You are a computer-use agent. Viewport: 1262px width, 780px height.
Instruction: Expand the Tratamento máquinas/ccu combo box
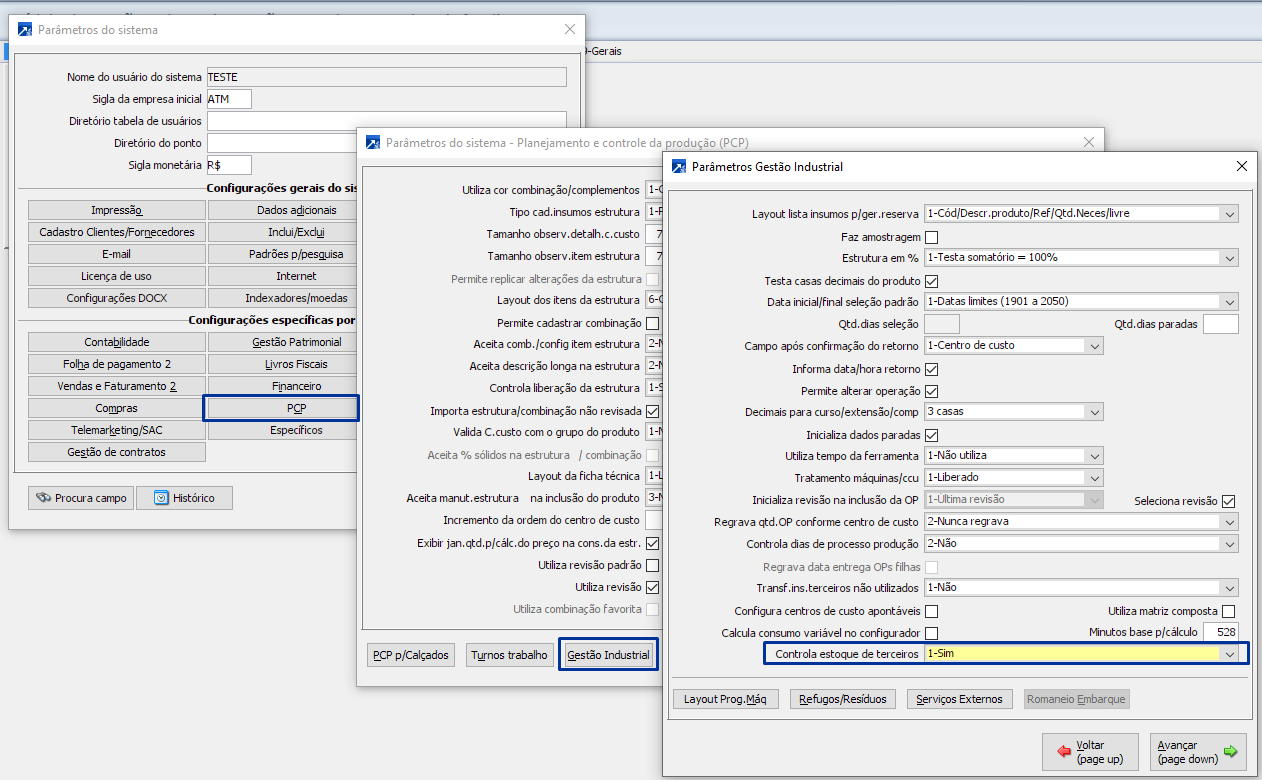click(1095, 478)
